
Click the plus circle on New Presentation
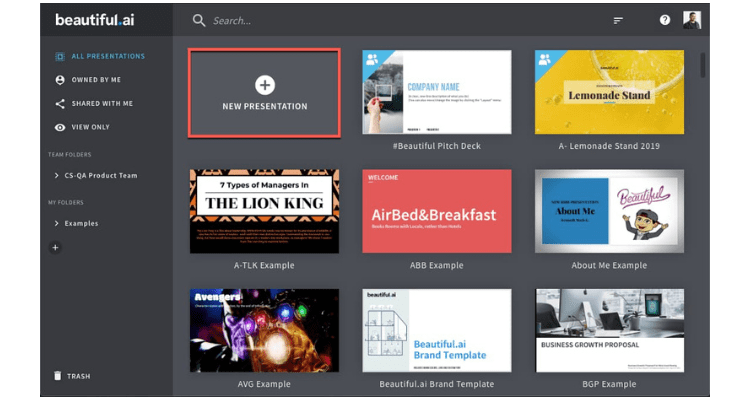pyautogui.click(x=265, y=85)
